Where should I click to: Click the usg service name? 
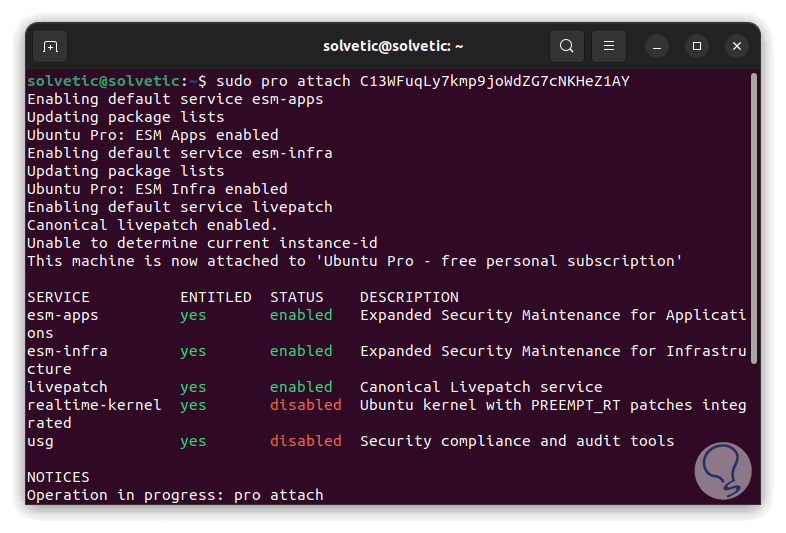(40, 441)
